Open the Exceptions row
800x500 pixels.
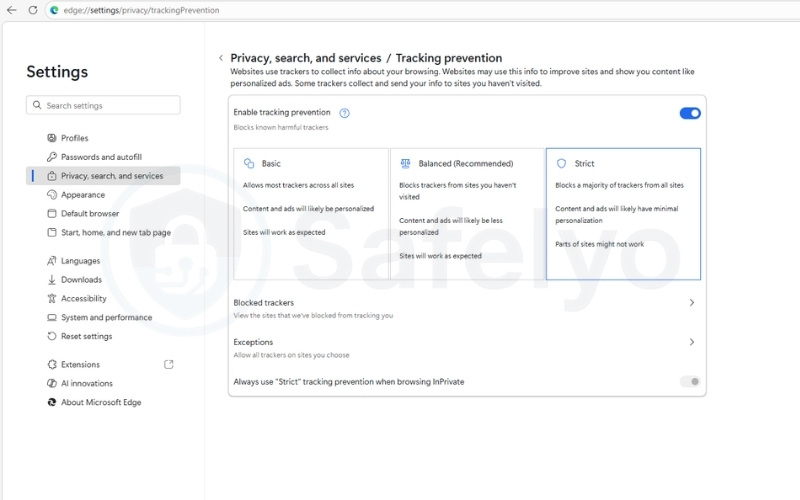467,348
